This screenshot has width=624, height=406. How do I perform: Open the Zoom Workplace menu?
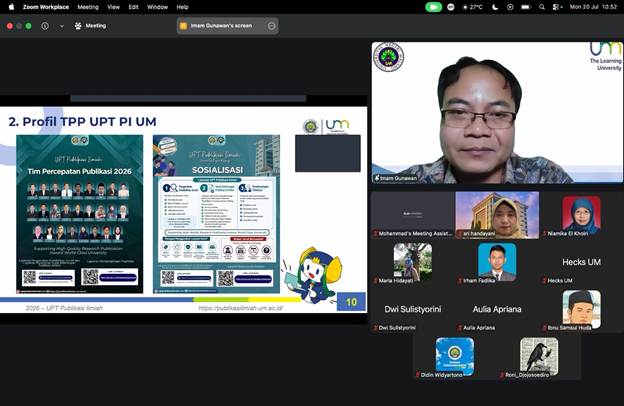tap(46, 7)
